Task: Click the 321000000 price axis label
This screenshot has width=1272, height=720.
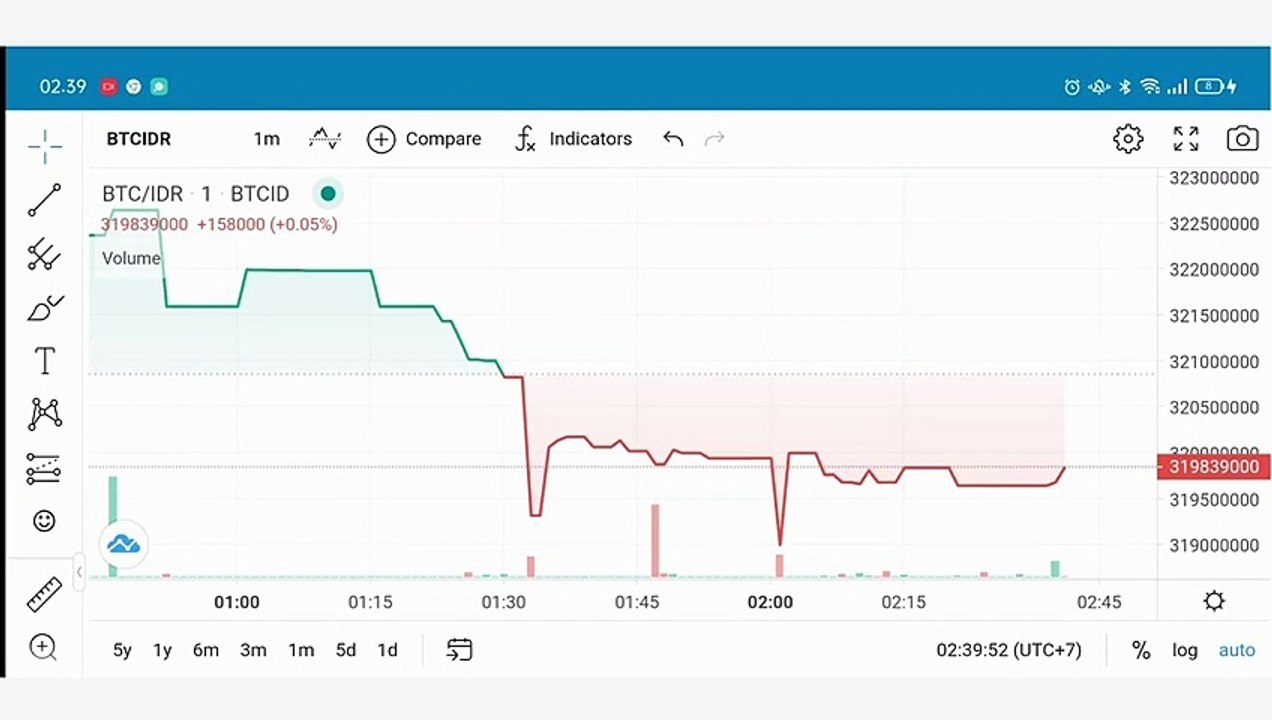Action: [x=1214, y=362]
